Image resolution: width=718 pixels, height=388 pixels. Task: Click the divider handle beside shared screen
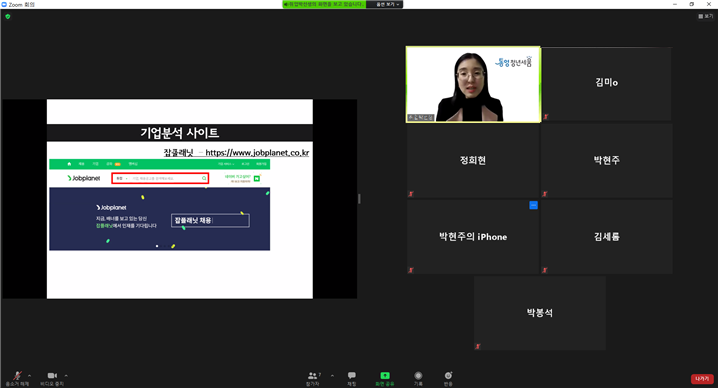click(359, 199)
